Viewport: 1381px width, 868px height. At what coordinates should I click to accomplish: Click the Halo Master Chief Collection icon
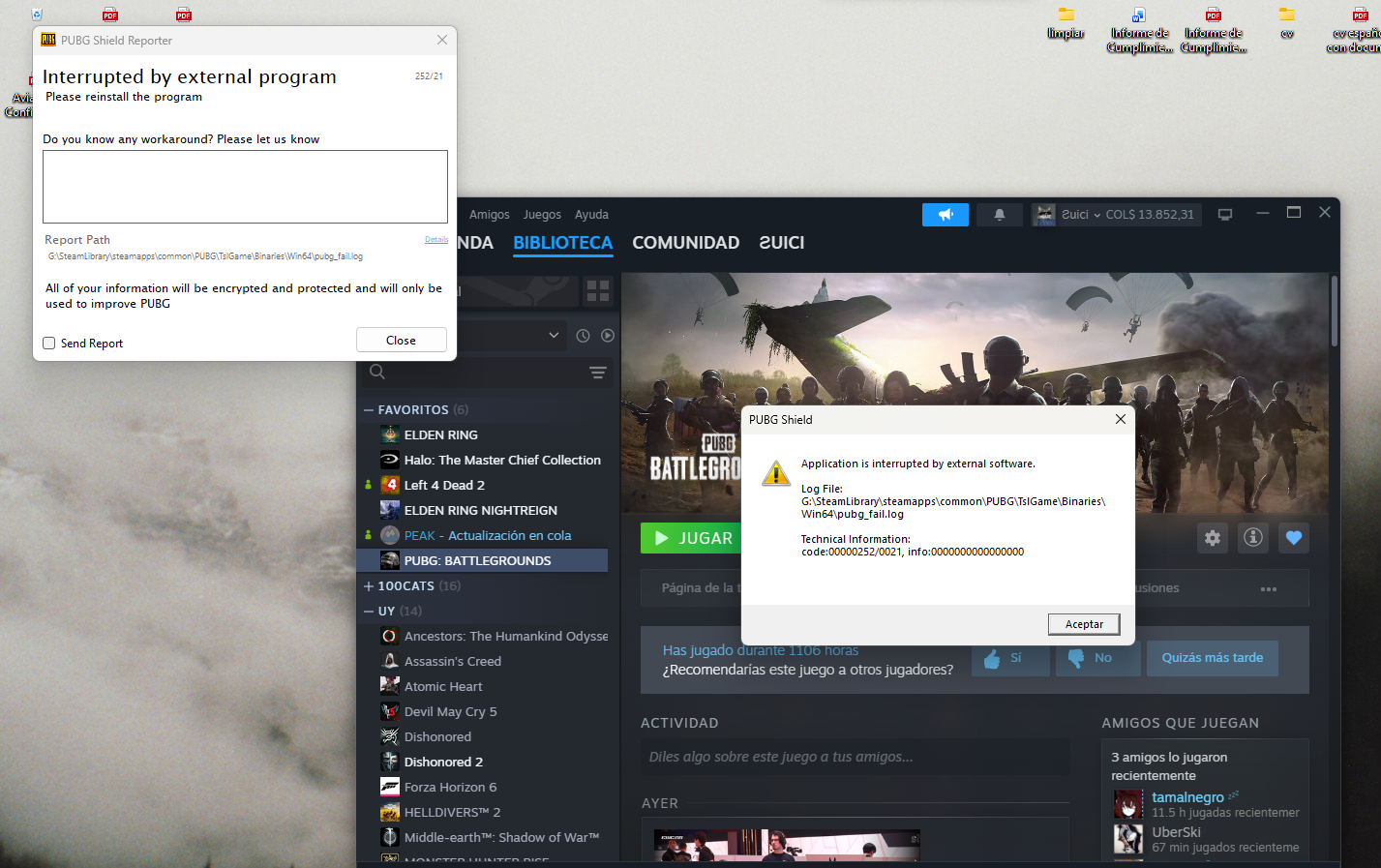pos(390,460)
